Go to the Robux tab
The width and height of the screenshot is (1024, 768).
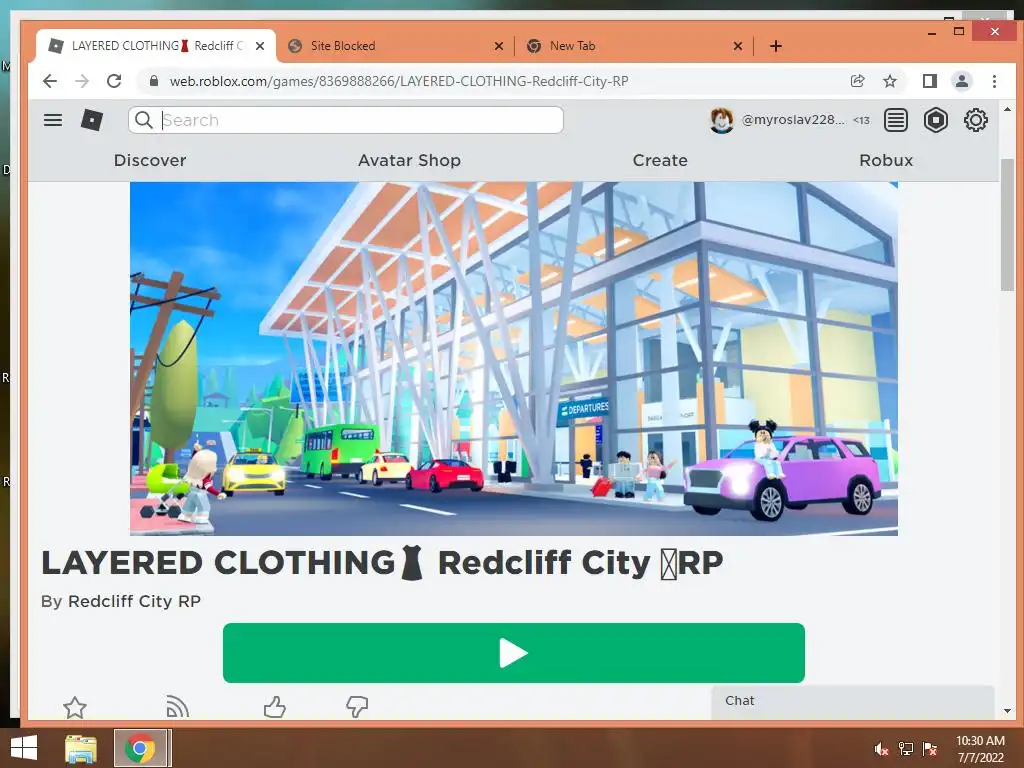click(x=886, y=161)
